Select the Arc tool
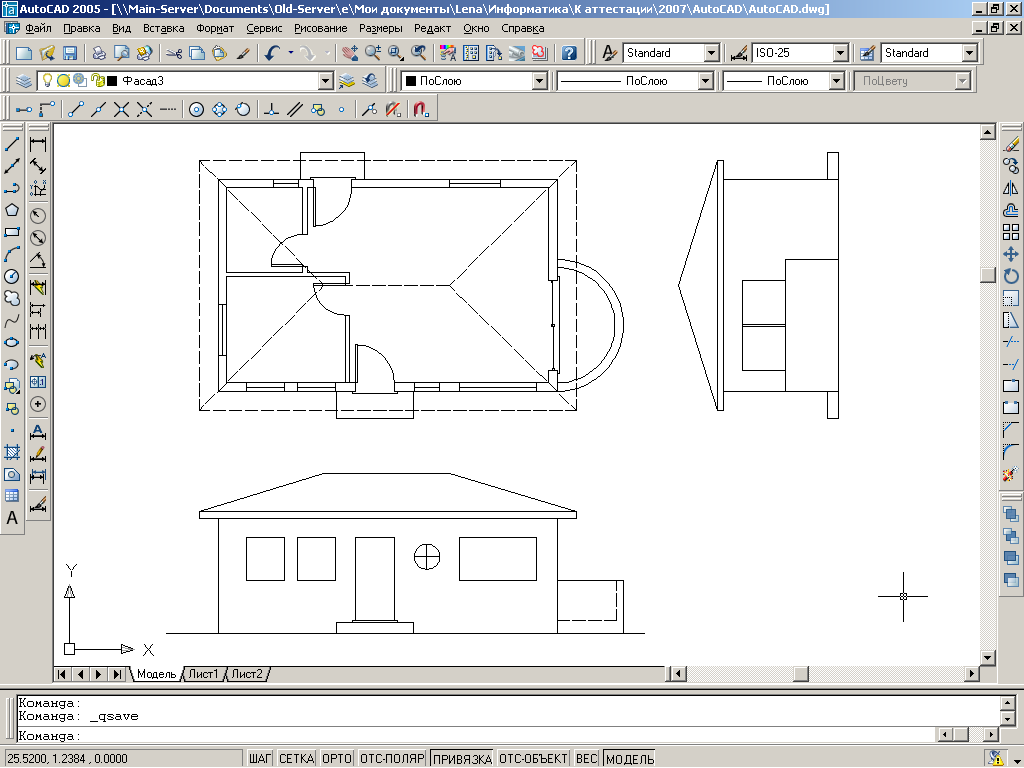1024x768 pixels. (12, 254)
